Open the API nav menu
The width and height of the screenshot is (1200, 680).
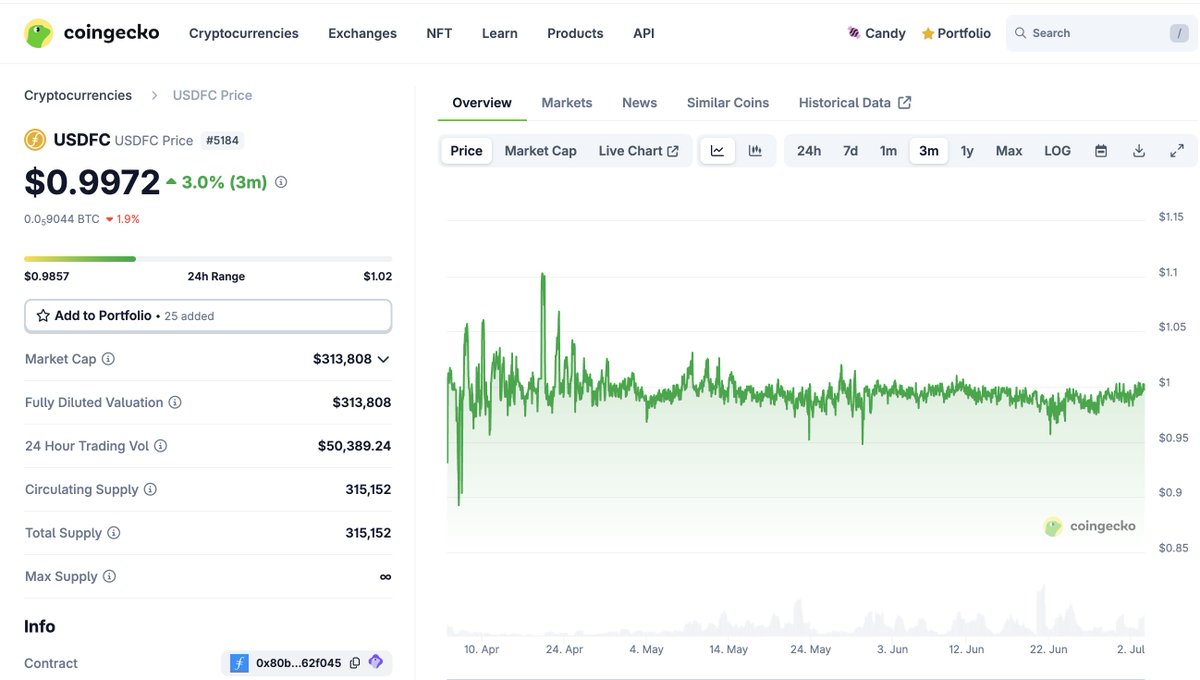[x=644, y=33]
